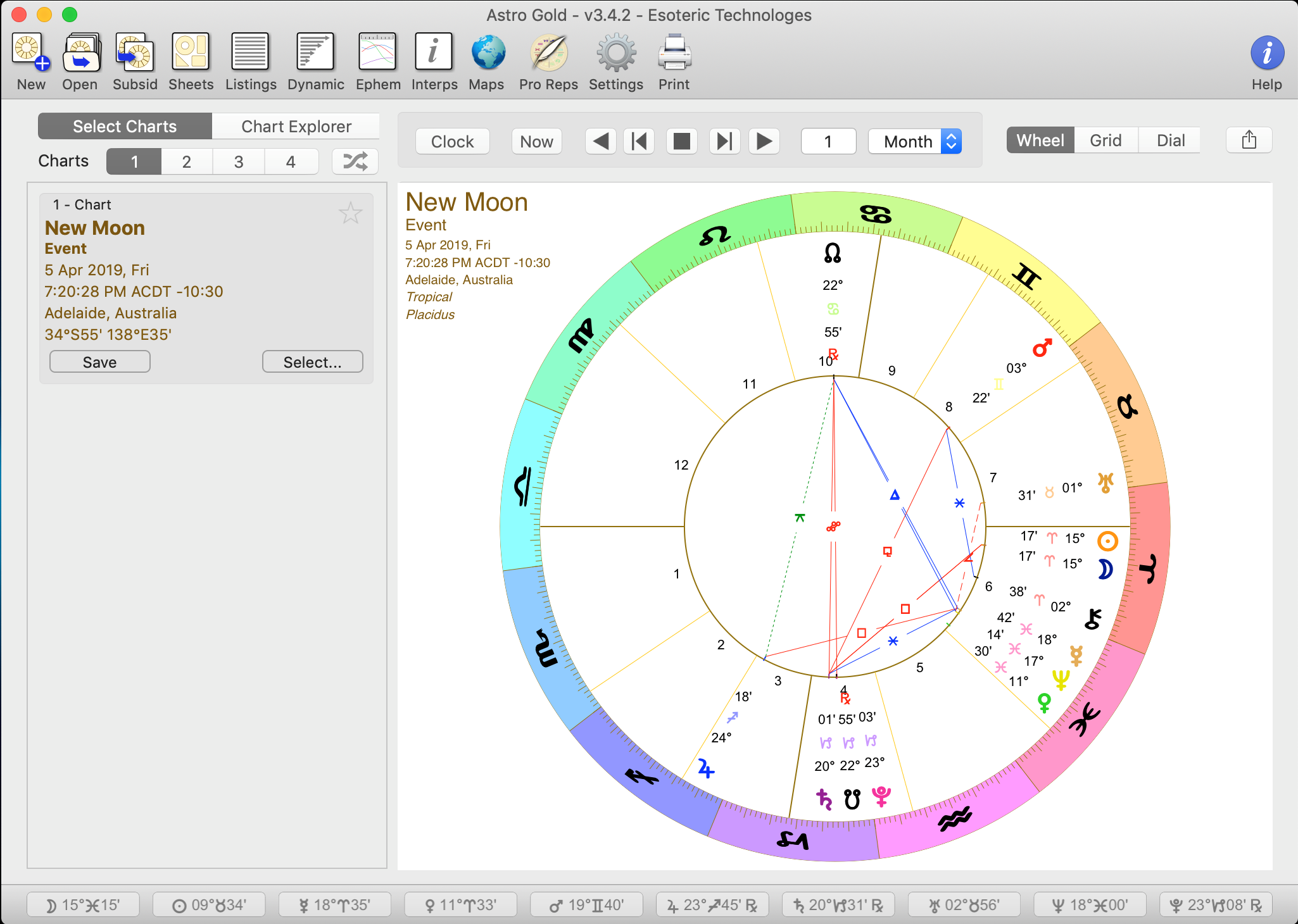Click the Chiron glyph in the wheel
The height and width of the screenshot is (924, 1298).
[1093, 619]
